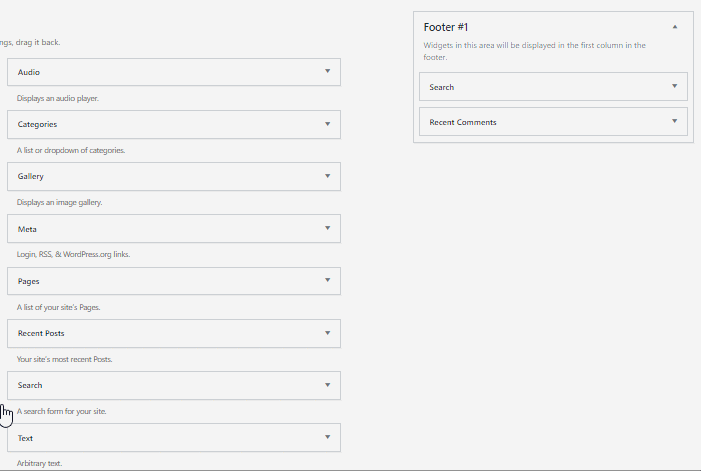The image size is (701, 471).
Task: Collapse the Footer #1 area arrow
Action: coord(675,27)
